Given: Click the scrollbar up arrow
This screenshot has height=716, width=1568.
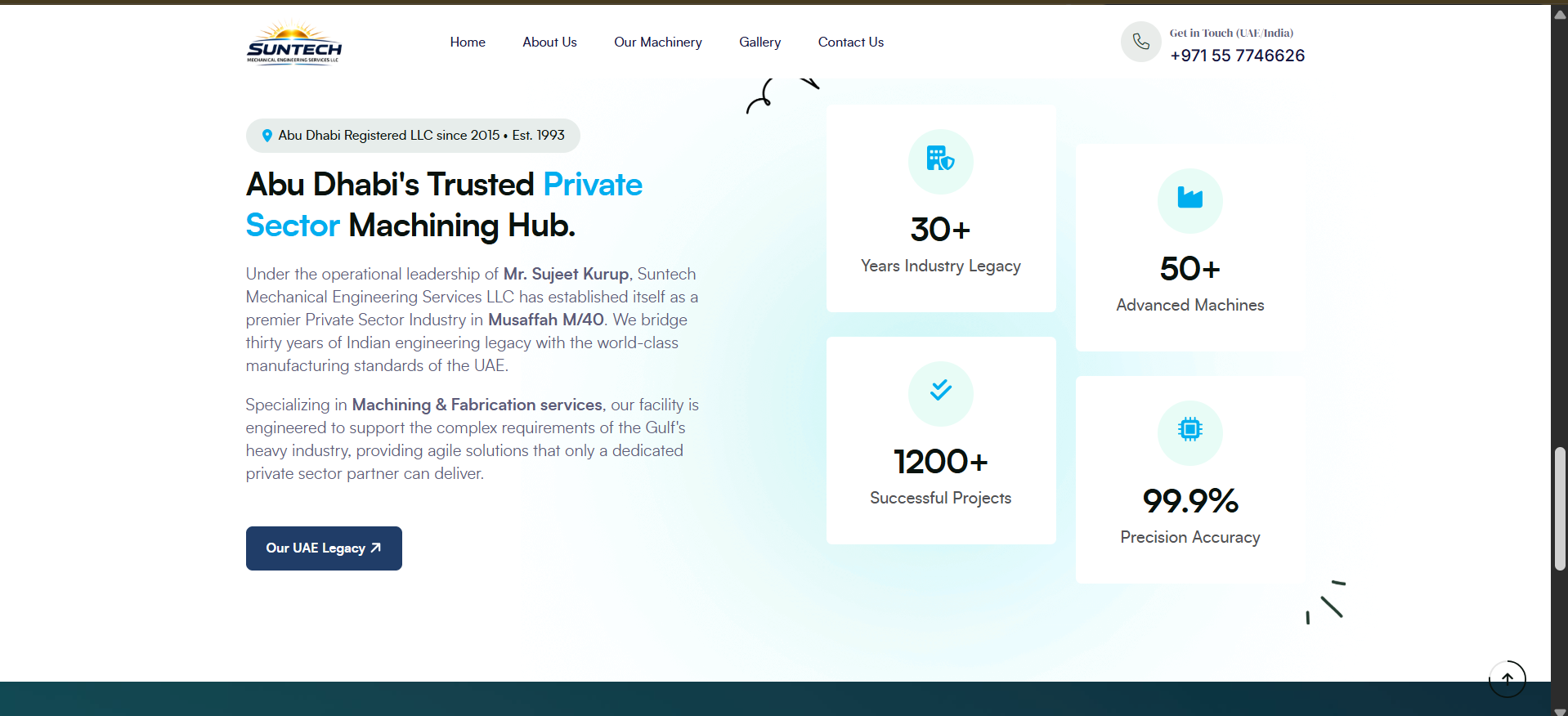Looking at the screenshot, I should [1560, 14].
